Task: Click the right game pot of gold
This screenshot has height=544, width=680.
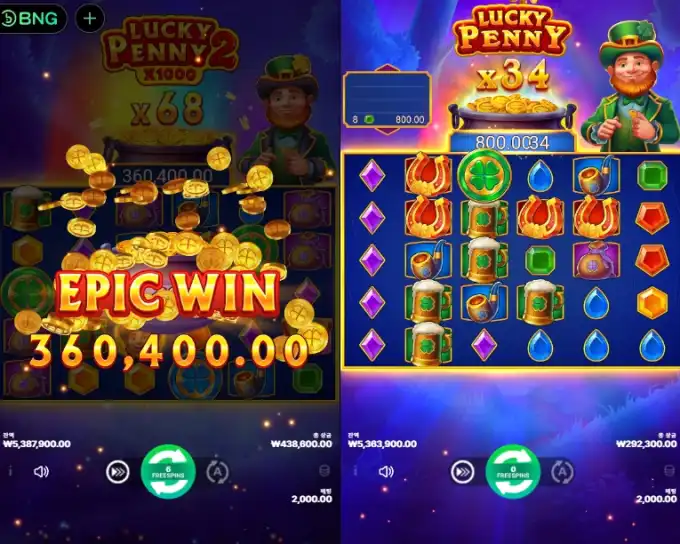Action: click(512, 113)
